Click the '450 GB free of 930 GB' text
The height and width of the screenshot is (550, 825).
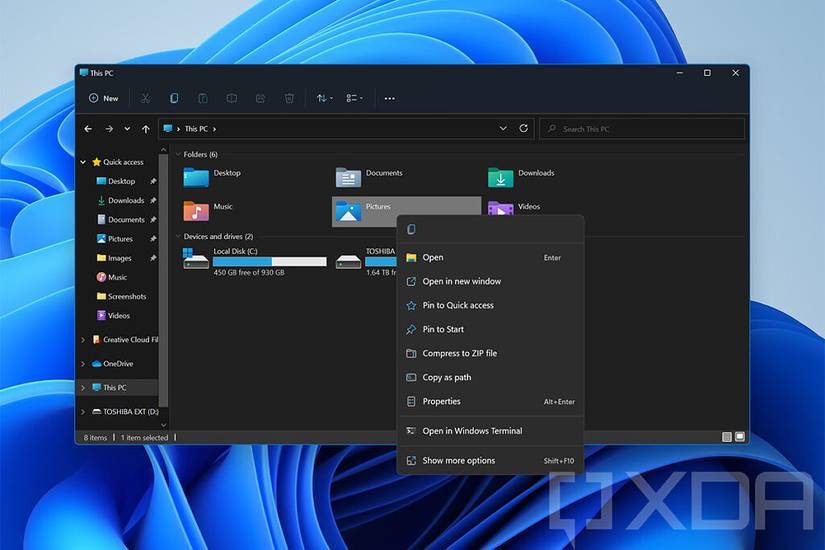pyautogui.click(x=249, y=273)
